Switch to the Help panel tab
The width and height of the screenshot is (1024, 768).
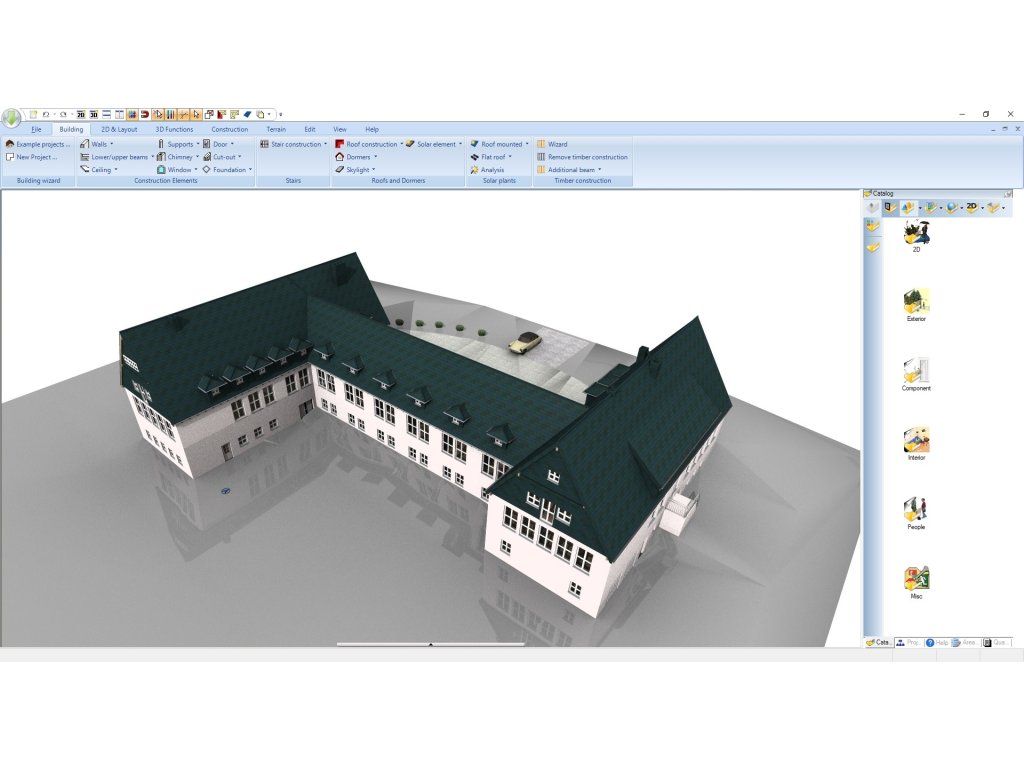click(937, 642)
